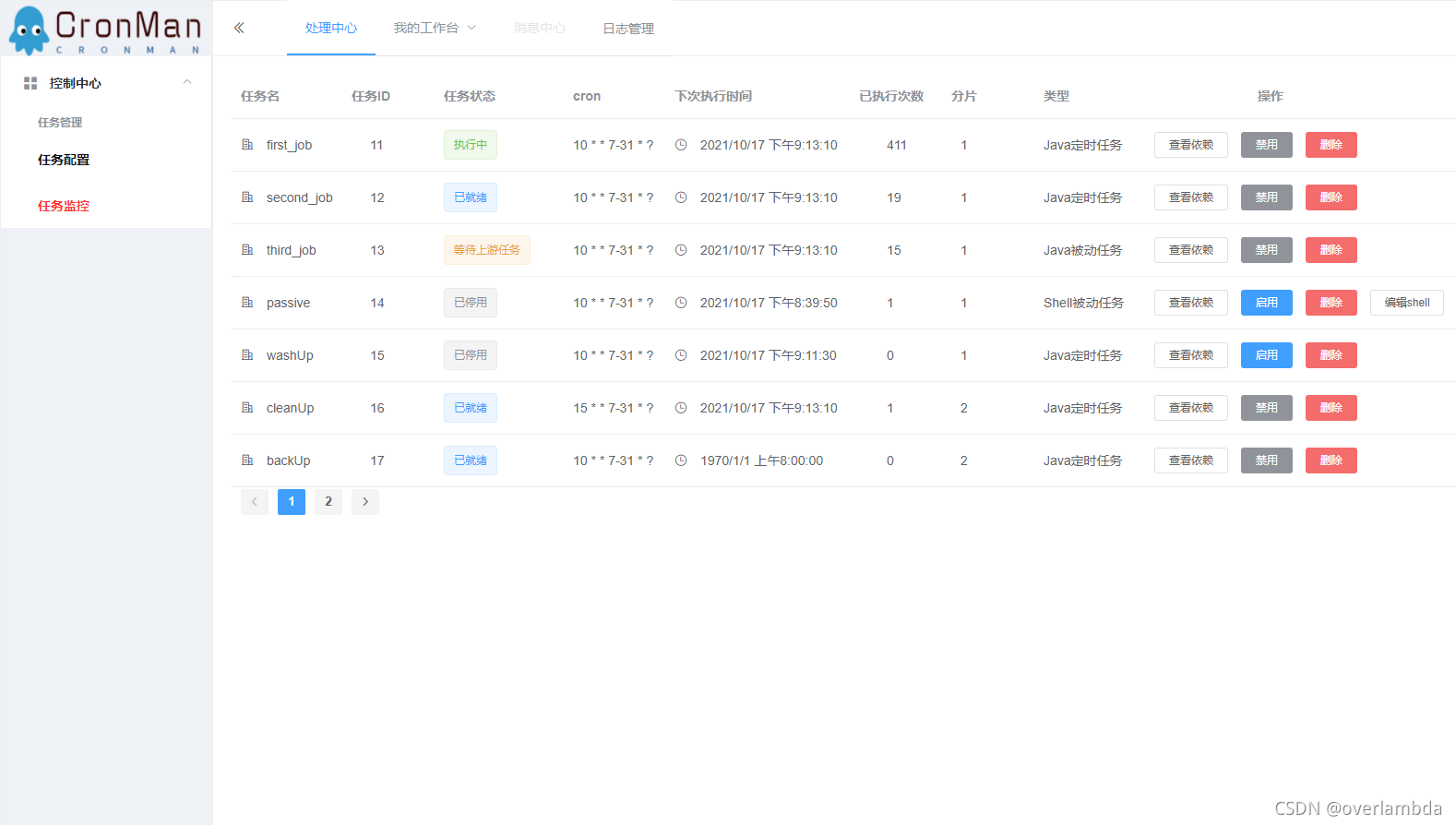Select 任务监控 in sidebar
Viewport: 1456px width, 825px height.
pyautogui.click(x=64, y=206)
